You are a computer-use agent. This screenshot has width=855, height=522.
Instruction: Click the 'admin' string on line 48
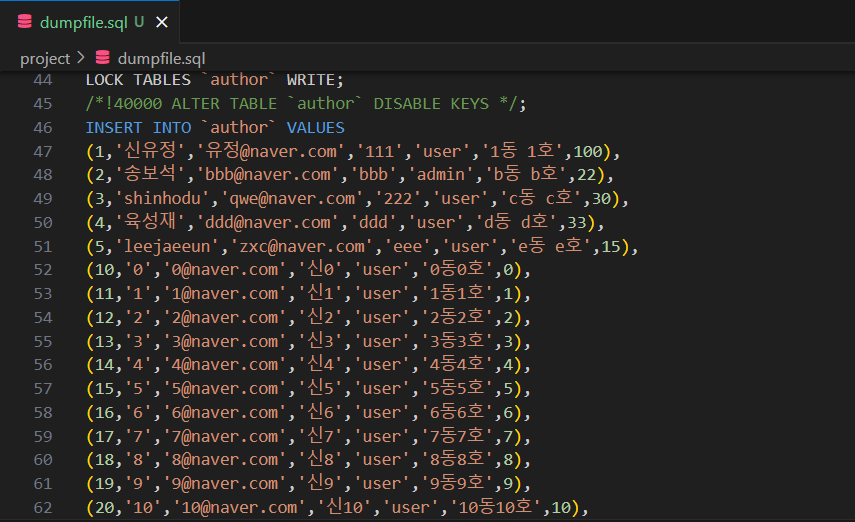(441, 175)
